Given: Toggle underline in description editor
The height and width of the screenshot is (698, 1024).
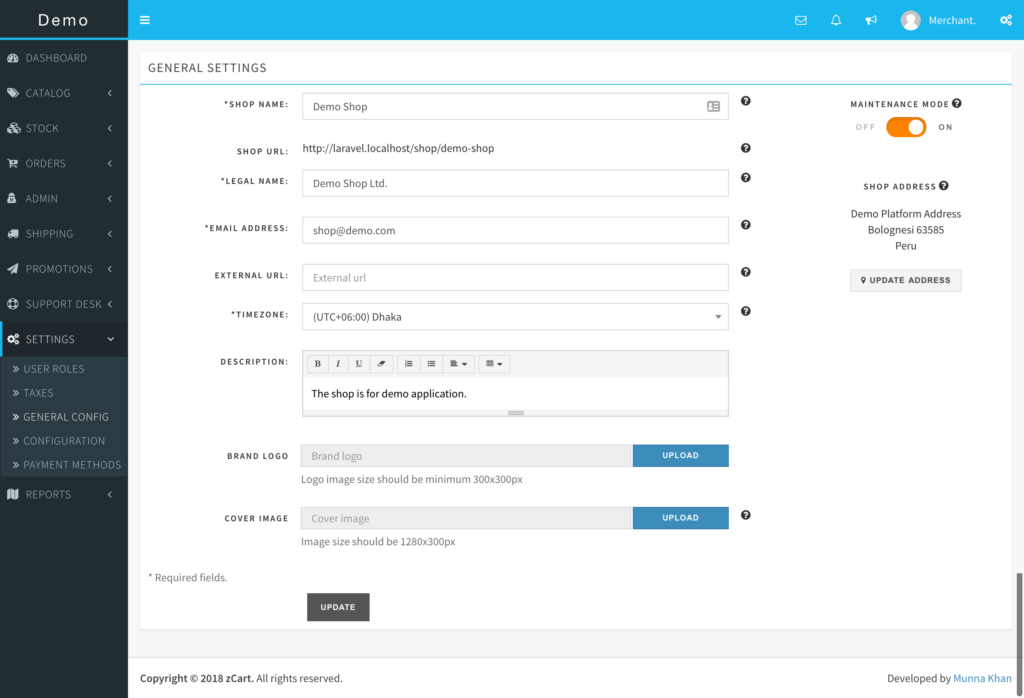Looking at the screenshot, I should tap(359, 364).
